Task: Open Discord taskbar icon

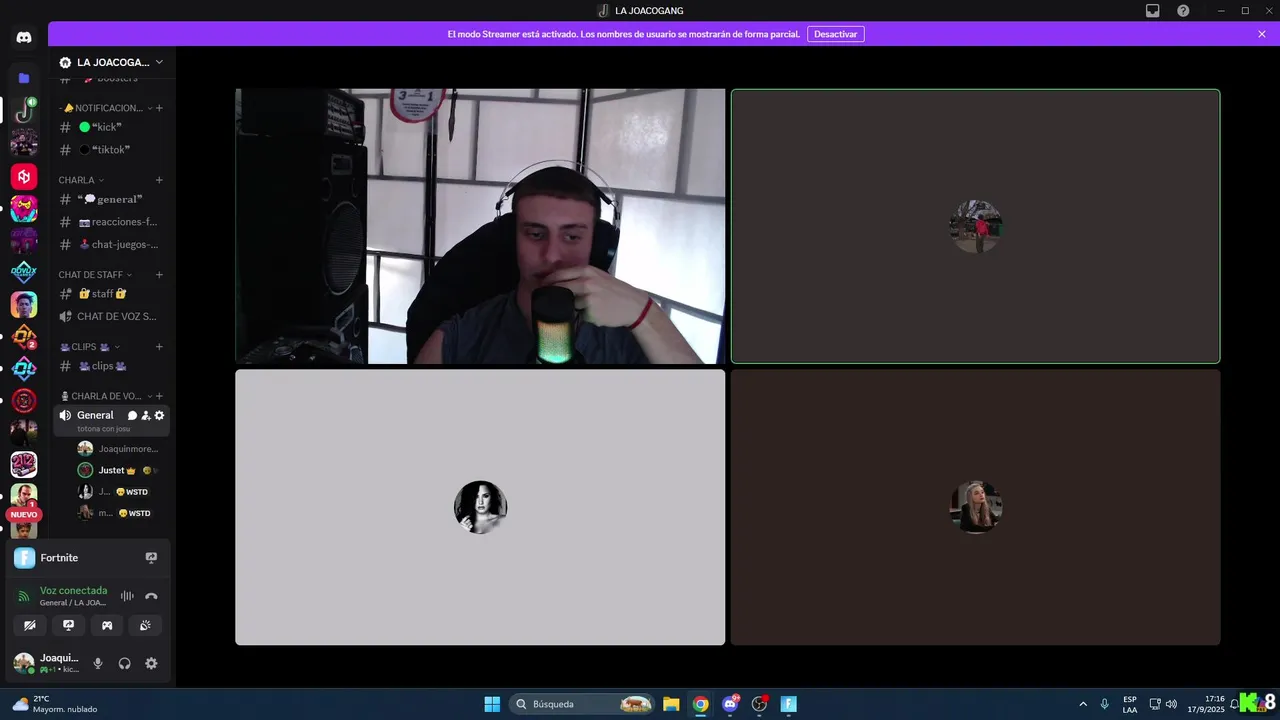Action: (x=730, y=704)
